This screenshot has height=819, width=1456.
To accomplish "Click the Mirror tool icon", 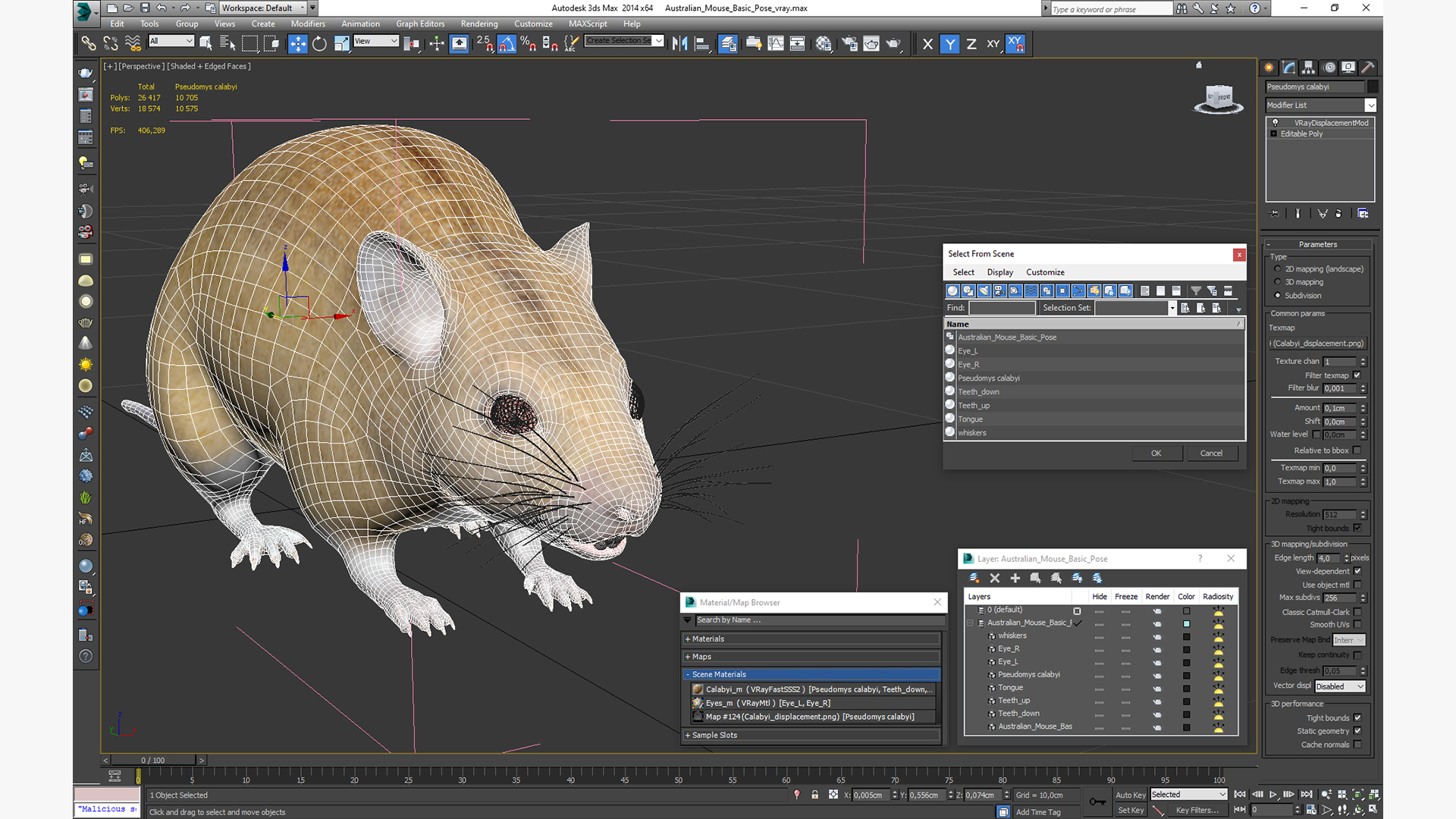I will coord(679,44).
